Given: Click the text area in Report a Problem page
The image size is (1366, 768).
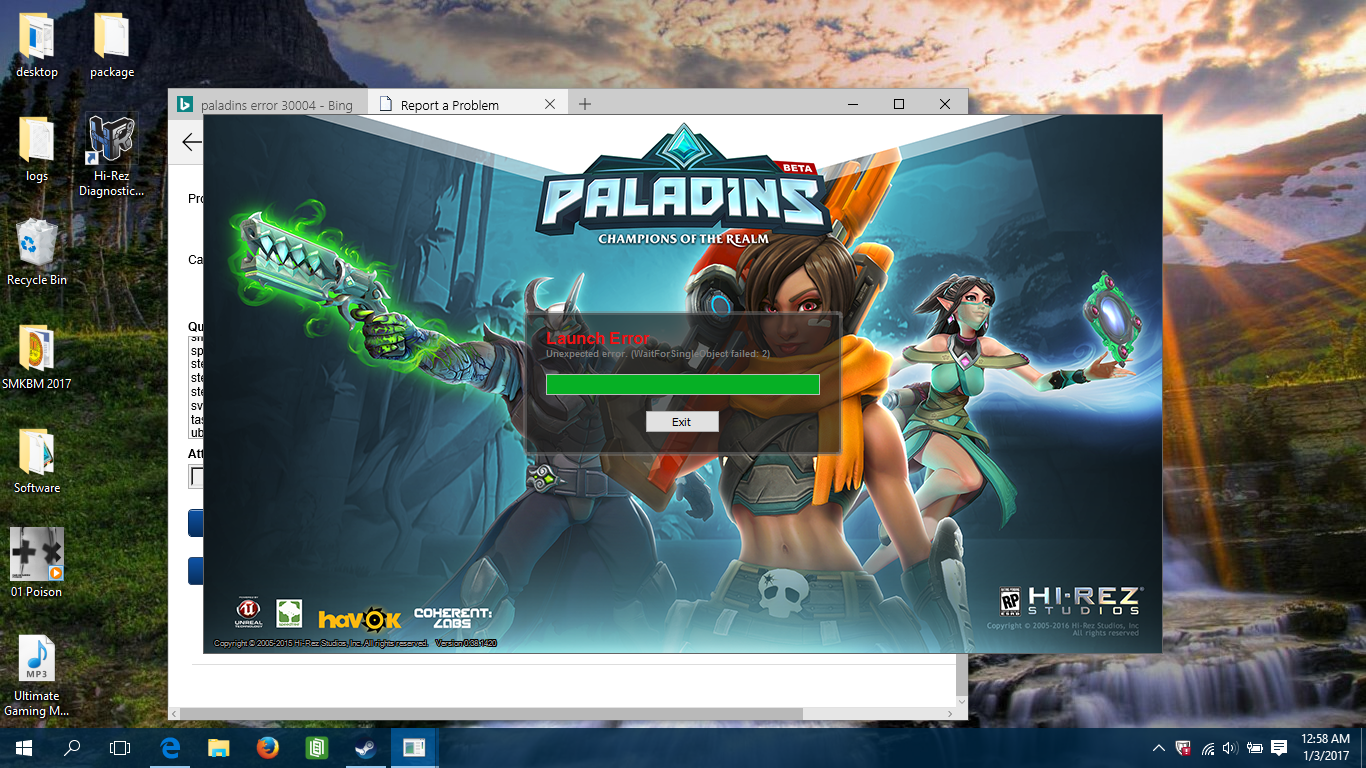Looking at the screenshot, I should [x=195, y=388].
